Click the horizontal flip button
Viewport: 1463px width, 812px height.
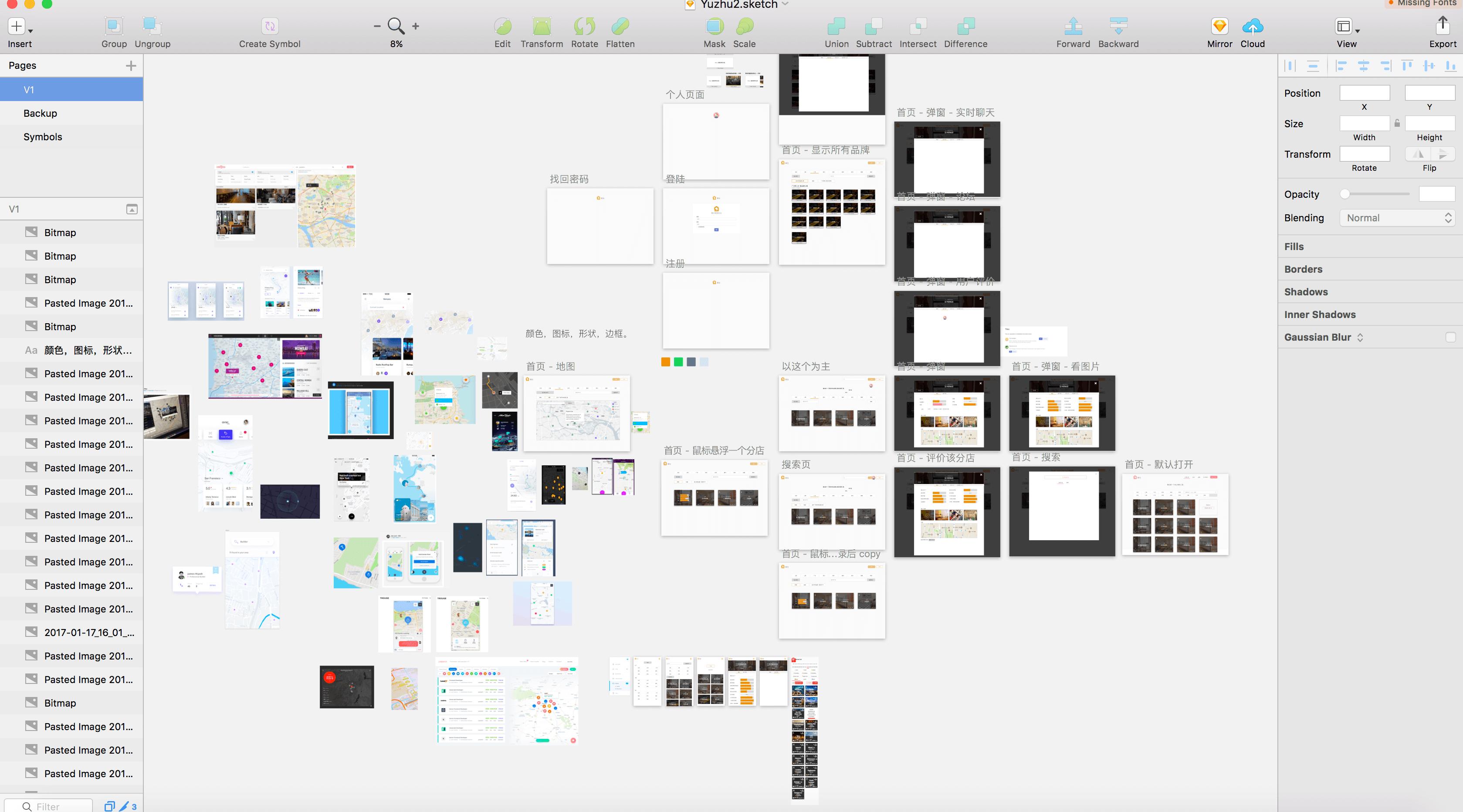click(x=1418, y=154)
